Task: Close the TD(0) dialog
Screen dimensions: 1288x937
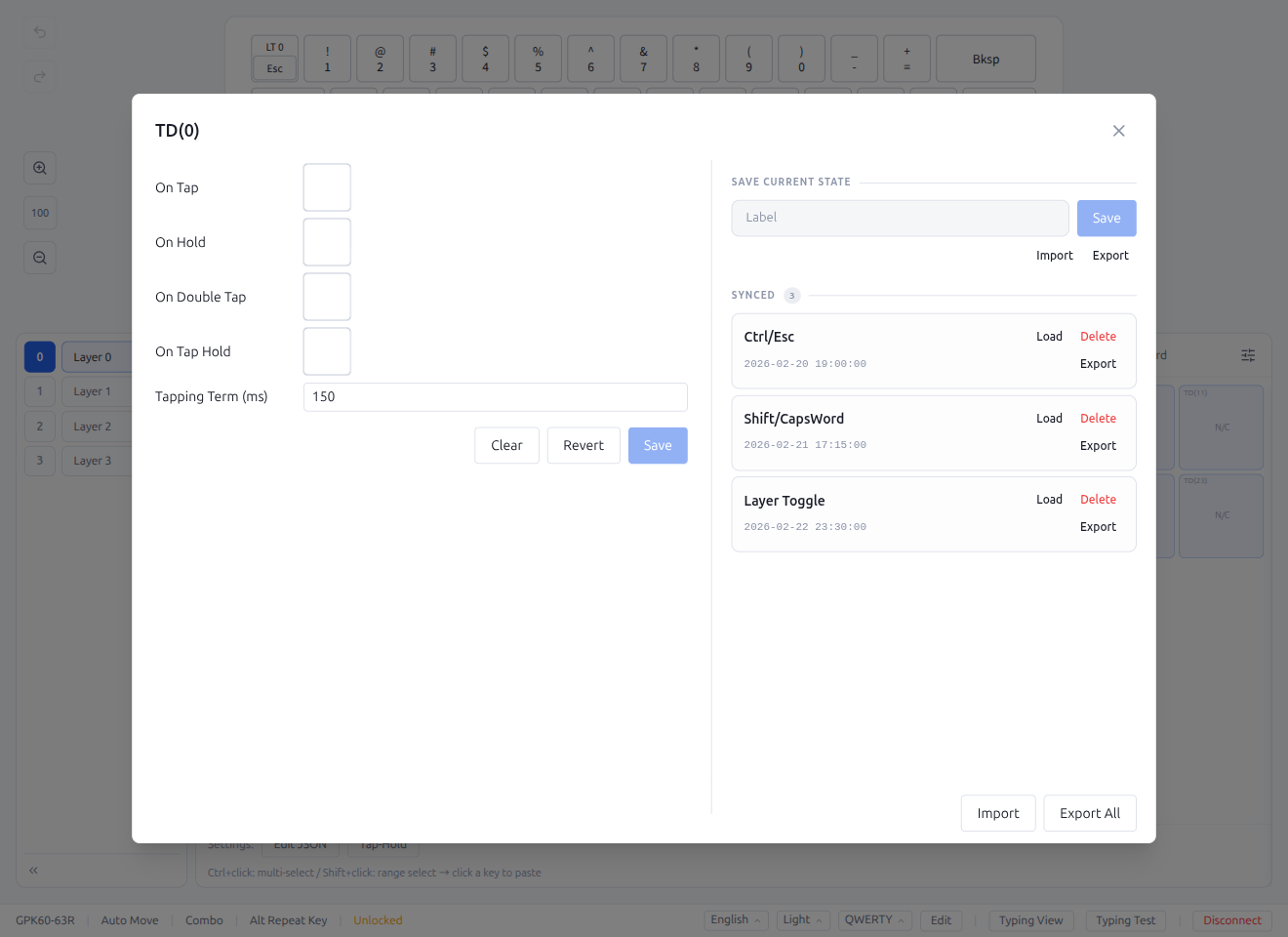Action: 1118,131
